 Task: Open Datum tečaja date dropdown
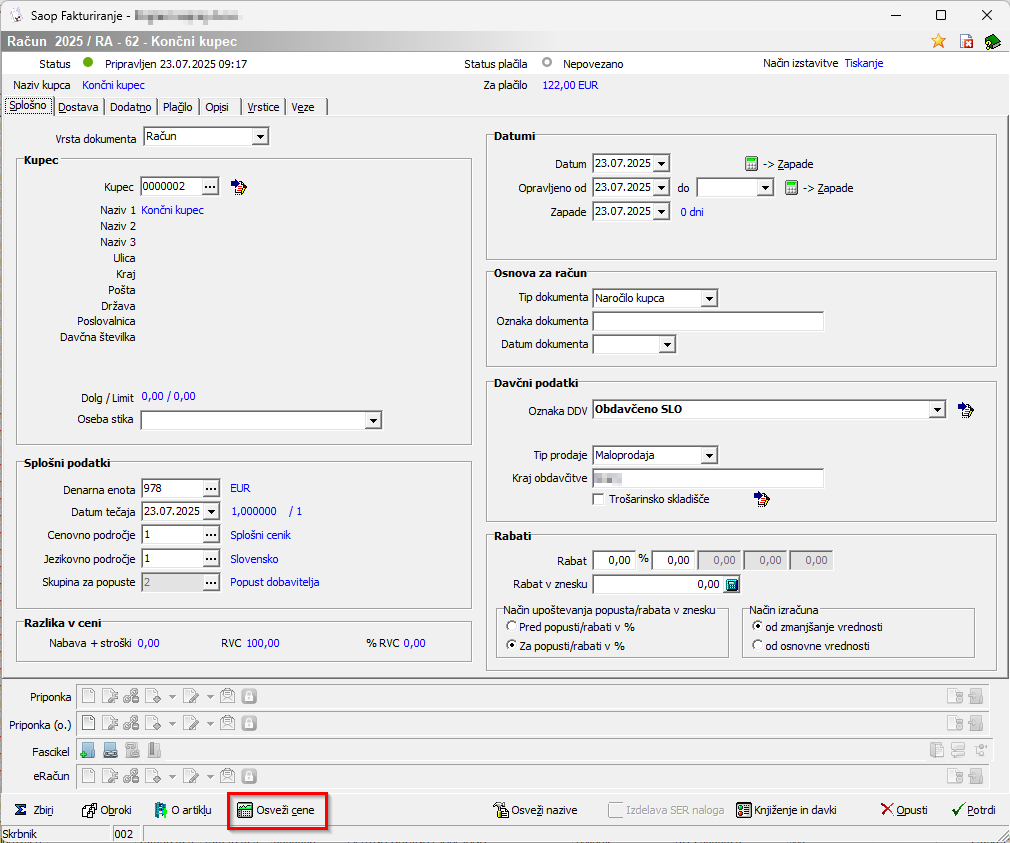click(x=211, y=512)
